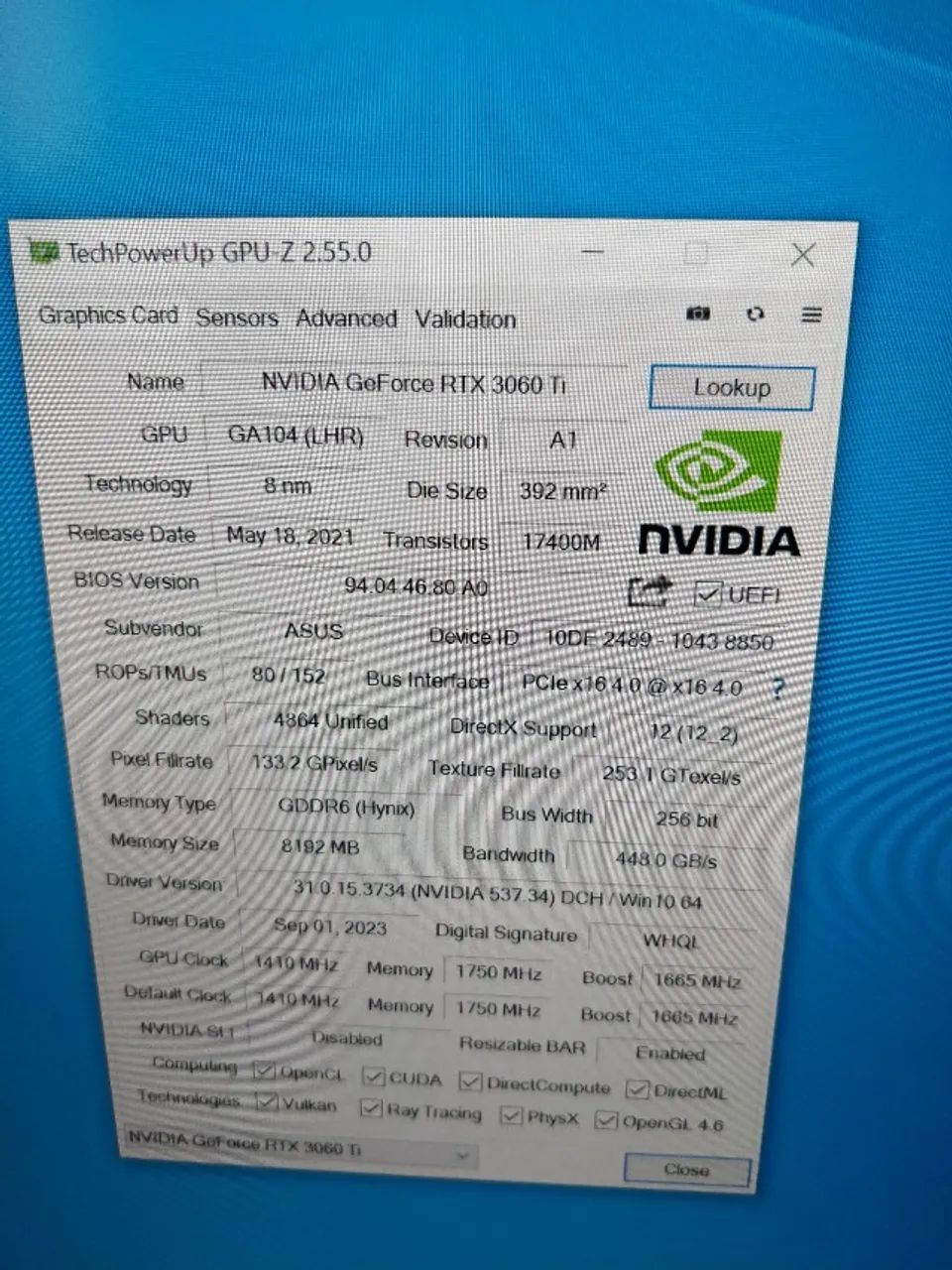The image size is (952, 1270).
Task: Click the Bus Interface value PCIe x16 4.0
Action: tap(632, 685)
